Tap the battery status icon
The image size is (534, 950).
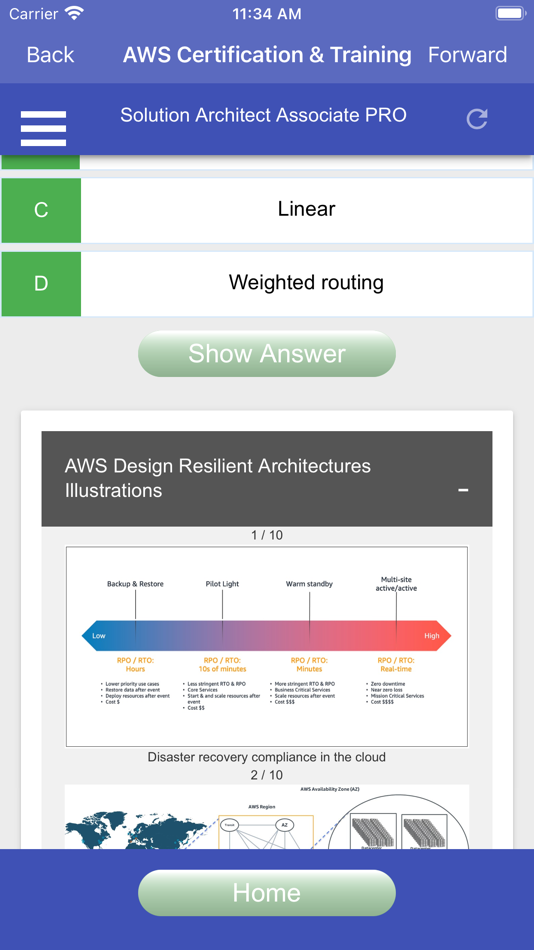coord(510,13)
